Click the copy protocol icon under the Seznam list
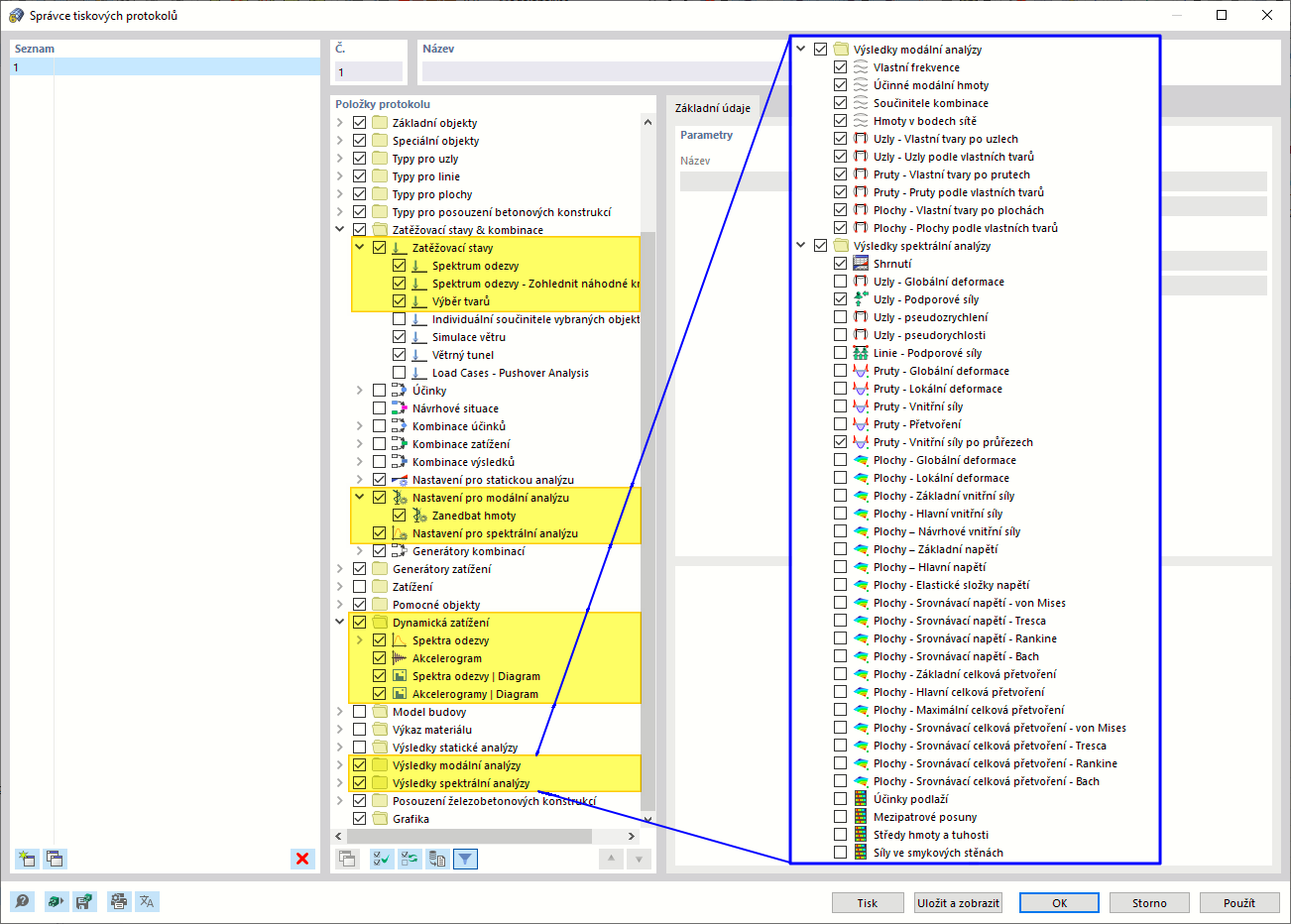This screenshot has height=924, width=1291. pos(55,859)
